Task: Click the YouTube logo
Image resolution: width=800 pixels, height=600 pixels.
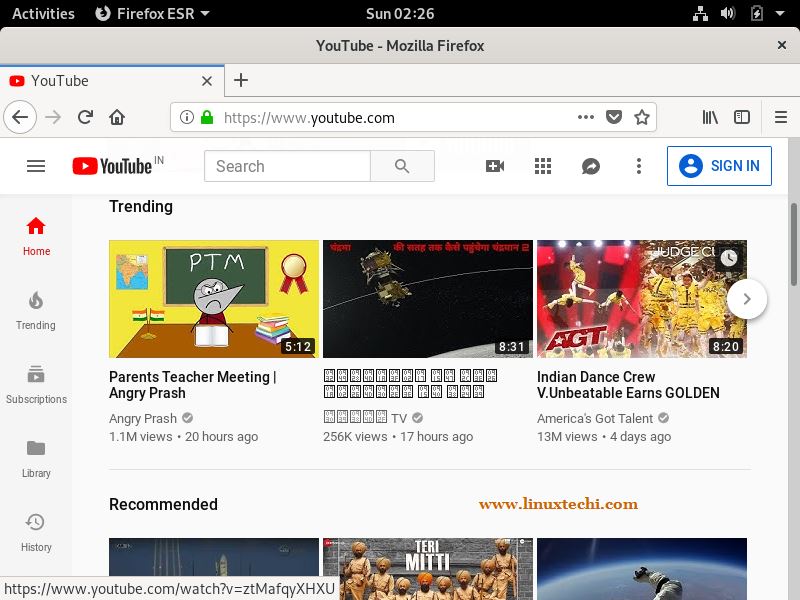Action: pyautogui.click(x=112, y=166)
